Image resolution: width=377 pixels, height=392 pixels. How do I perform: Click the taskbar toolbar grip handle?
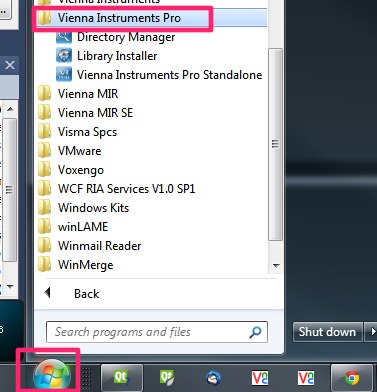click(x=87, y=378)
